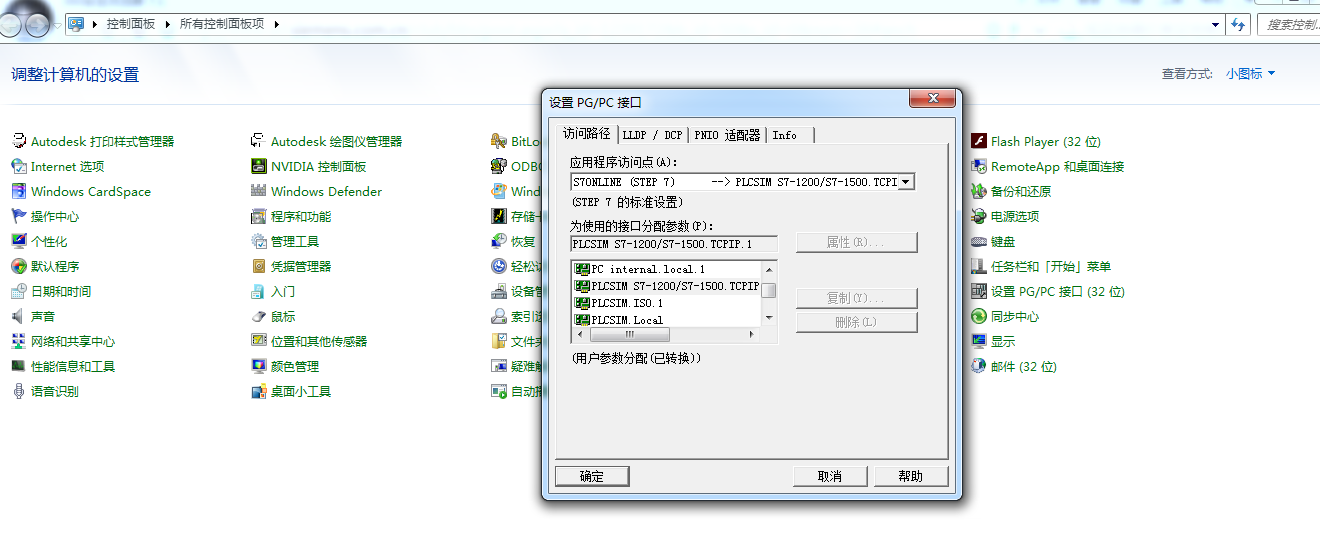Click 控制面板 breadcrumb item

(x=131, y=24)
